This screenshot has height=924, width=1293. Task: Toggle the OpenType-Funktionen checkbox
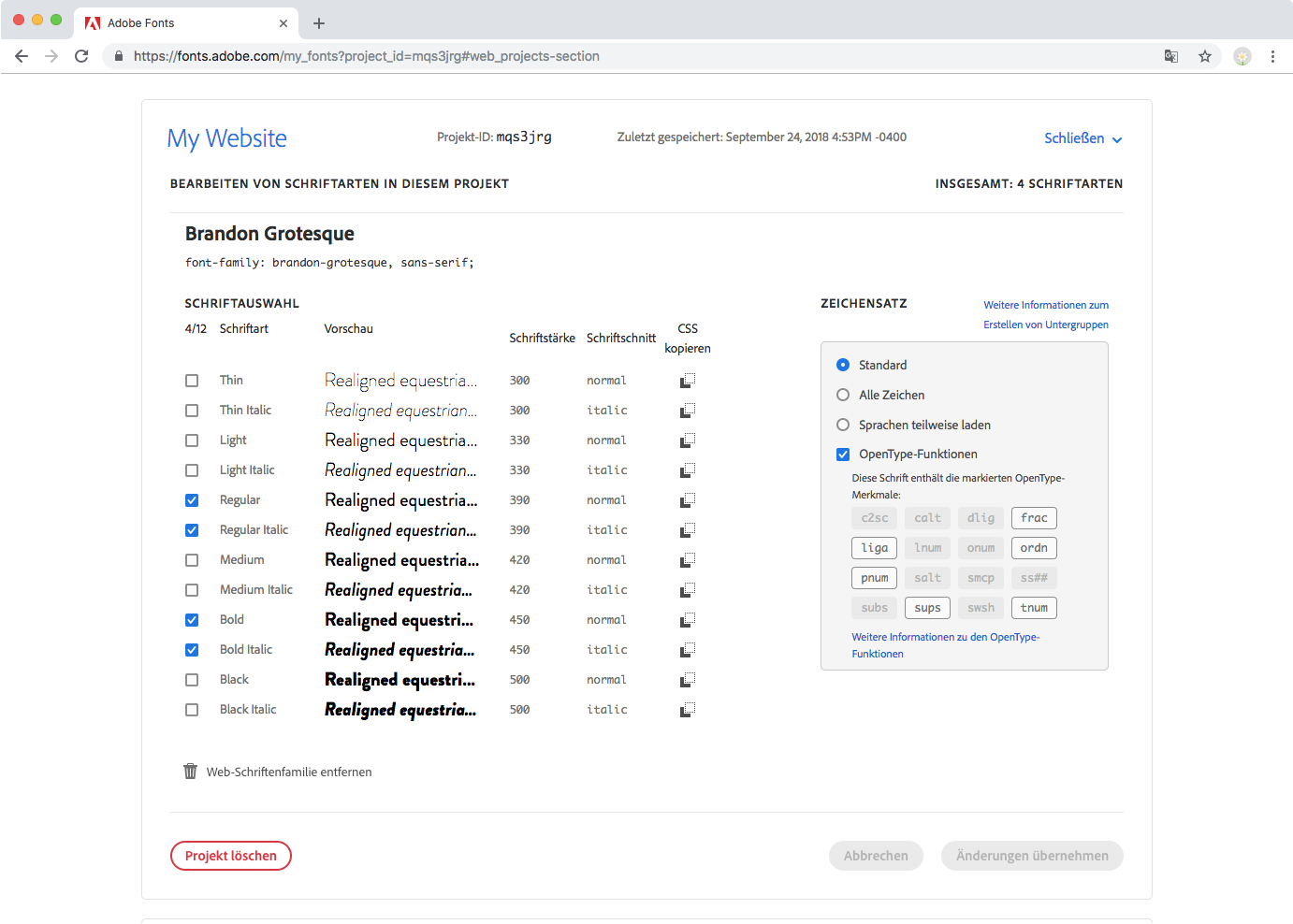tap(843, 455)
